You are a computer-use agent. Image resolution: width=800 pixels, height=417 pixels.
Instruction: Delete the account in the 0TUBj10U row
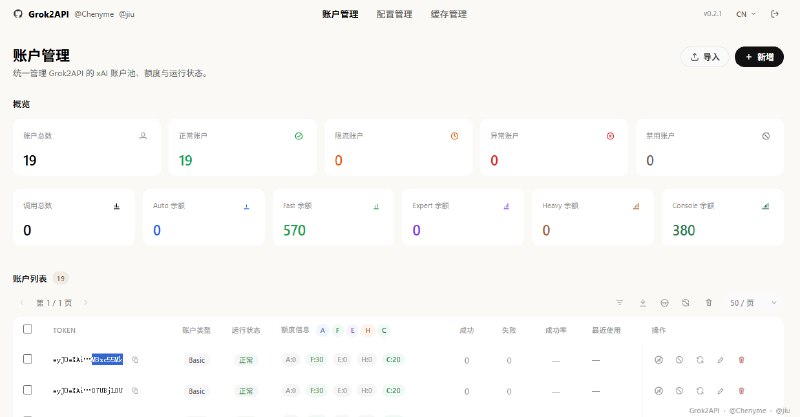pyautogui.click(x=741, y=391)
